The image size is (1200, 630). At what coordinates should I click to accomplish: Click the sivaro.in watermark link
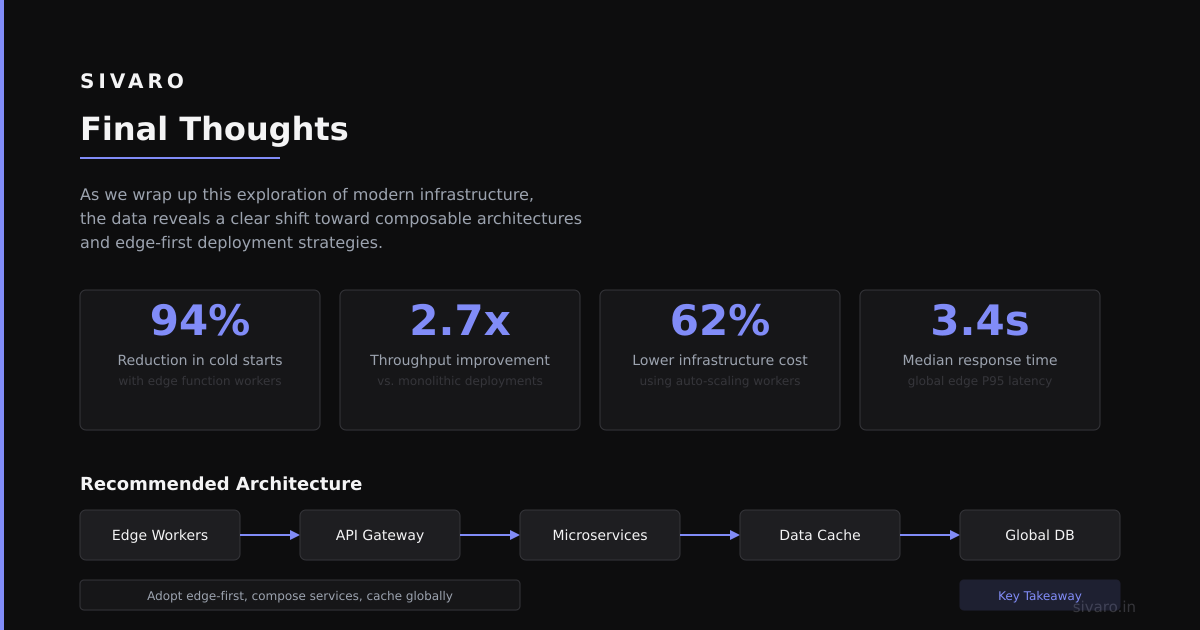(x=1104, y=606)
